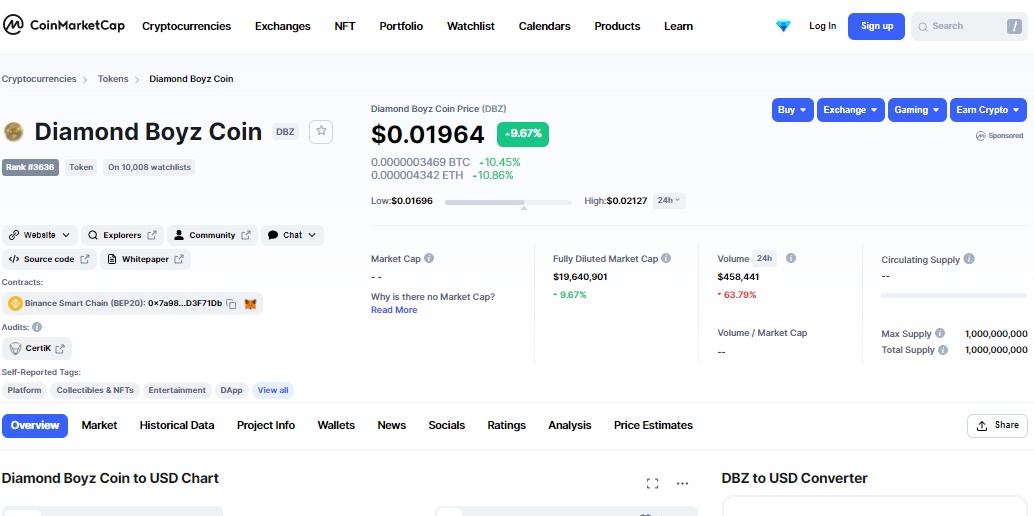This screenshot has width=1034, height=516.
Task: Open the Earn Crypto dropdown
Action: coord(988,110)
